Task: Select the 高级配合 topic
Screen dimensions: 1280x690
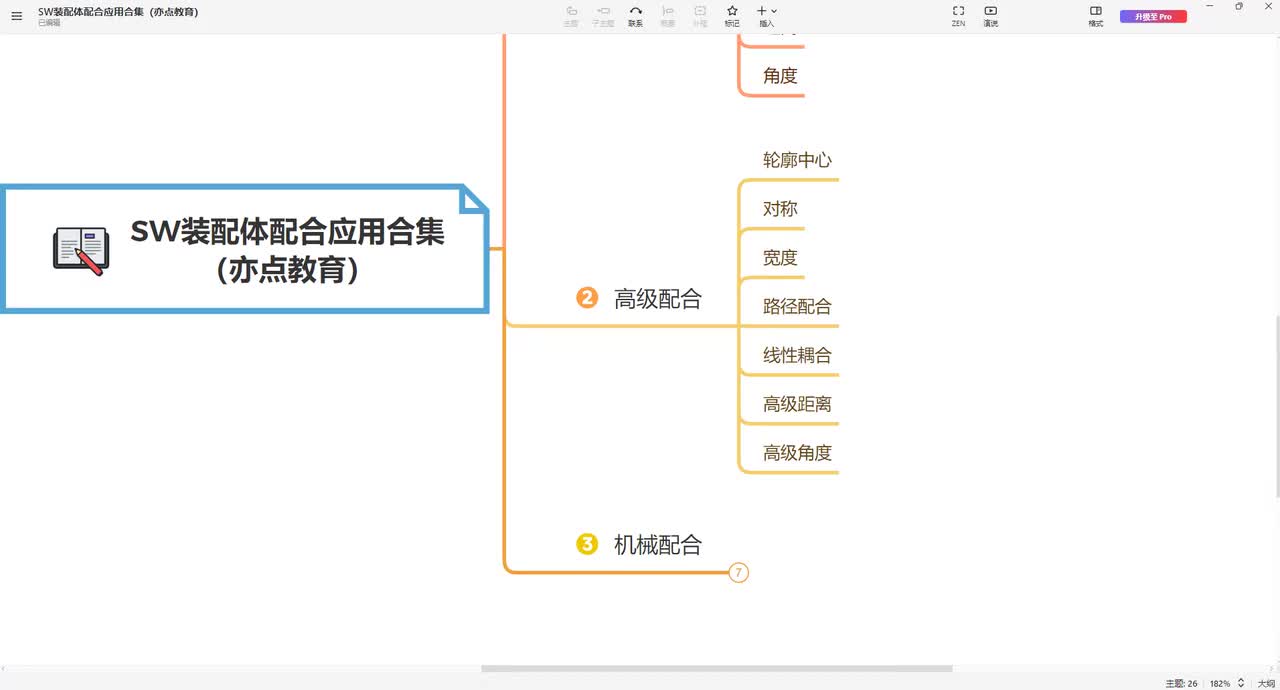Action: (x=658, y=298)
